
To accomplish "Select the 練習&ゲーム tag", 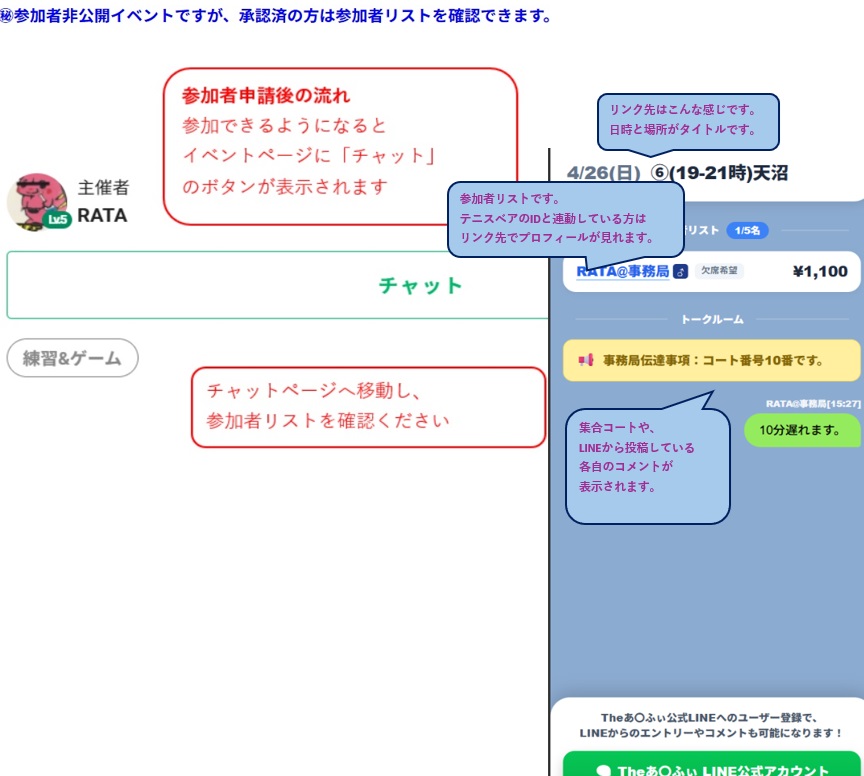I will (72, 358).
